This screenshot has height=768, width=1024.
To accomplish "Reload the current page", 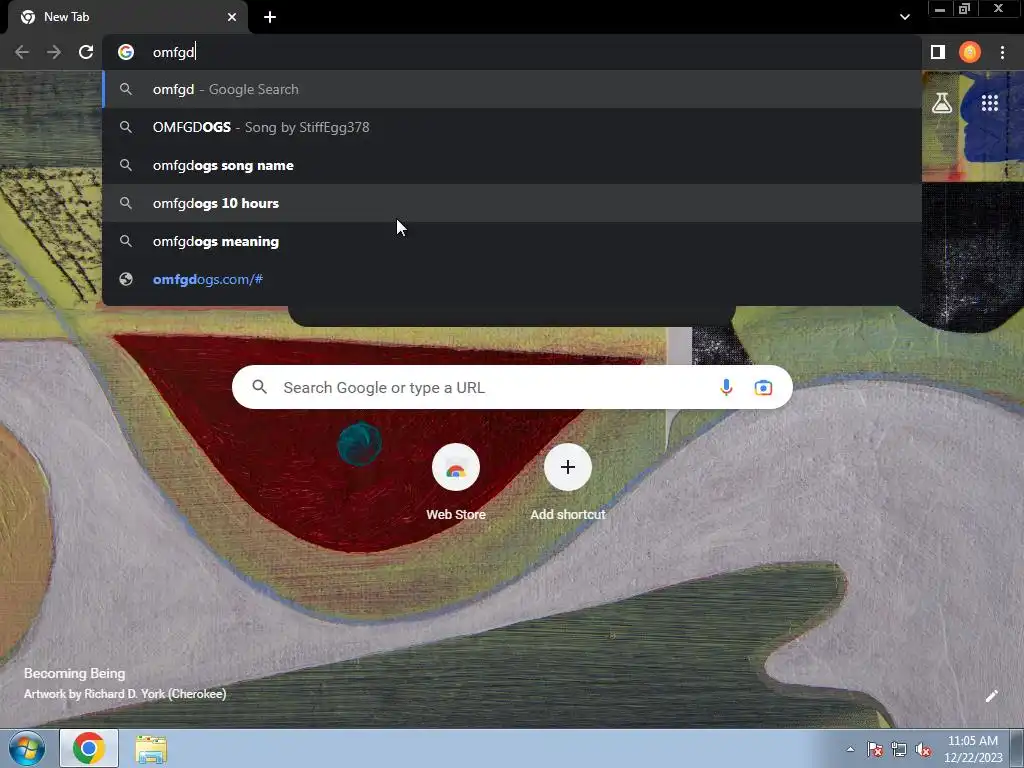I will pyautogui.click(x=86, y=52).
